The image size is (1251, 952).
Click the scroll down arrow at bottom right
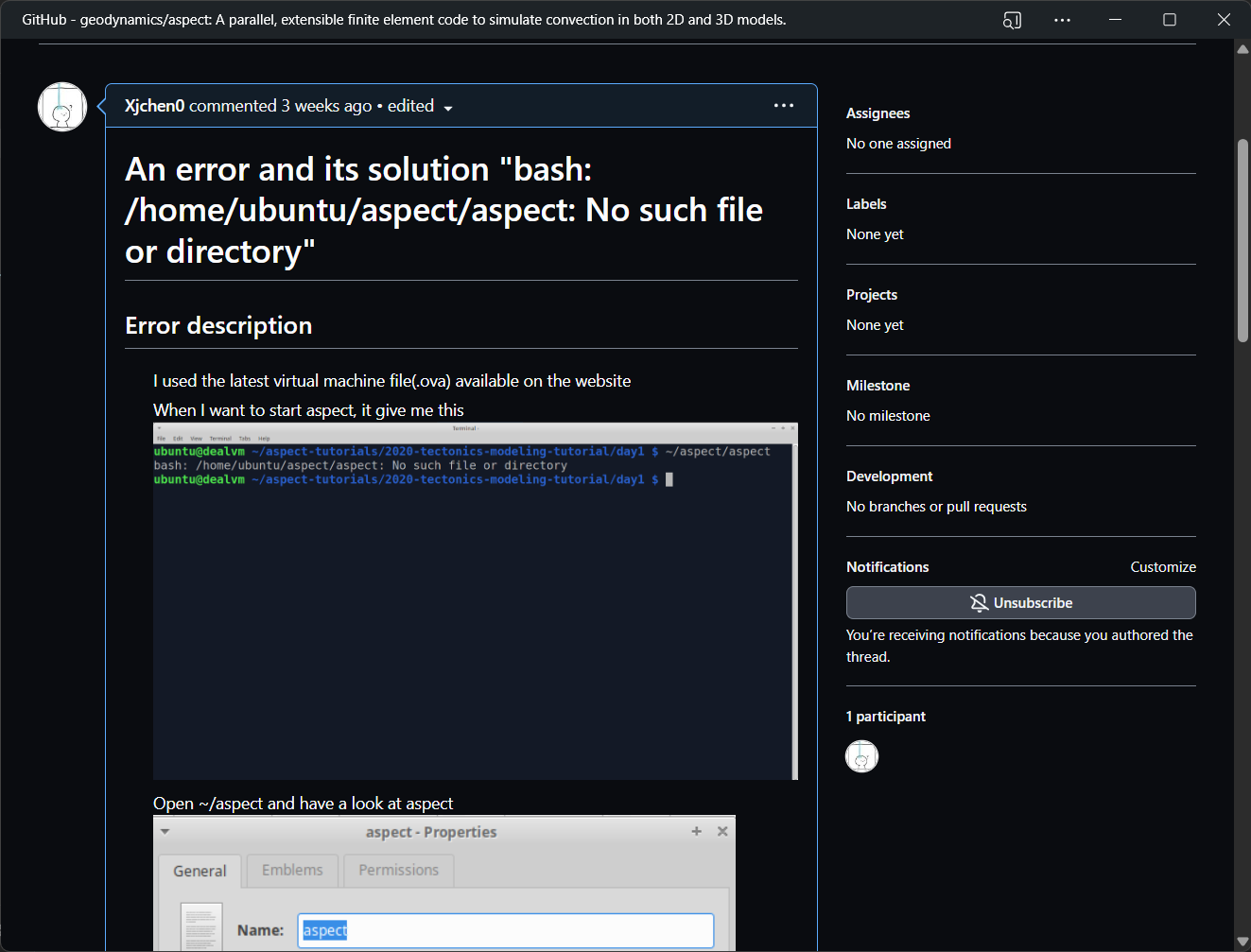(x=1242, y=941)
